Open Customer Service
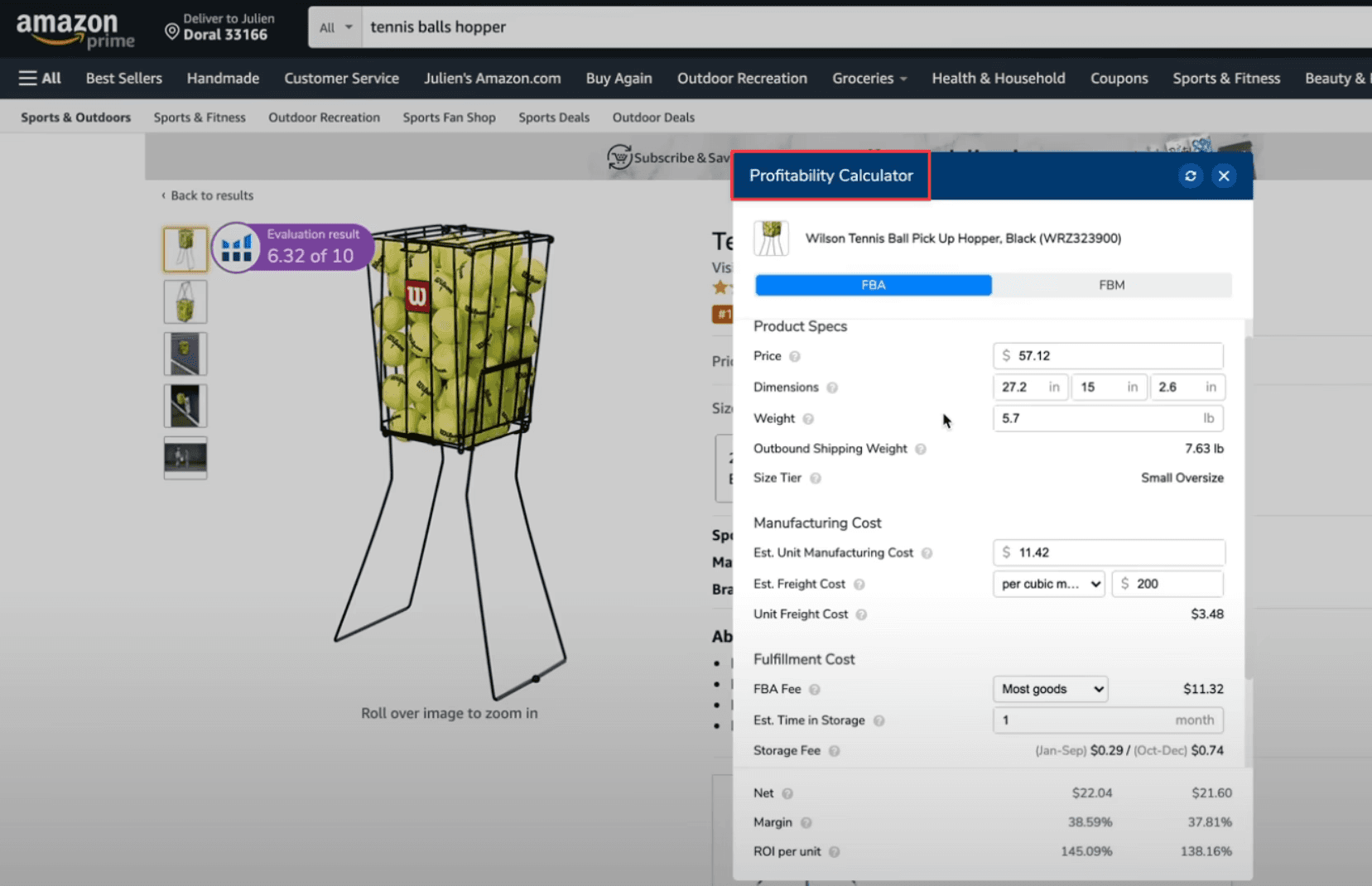1372x886 pixels. 341,78
